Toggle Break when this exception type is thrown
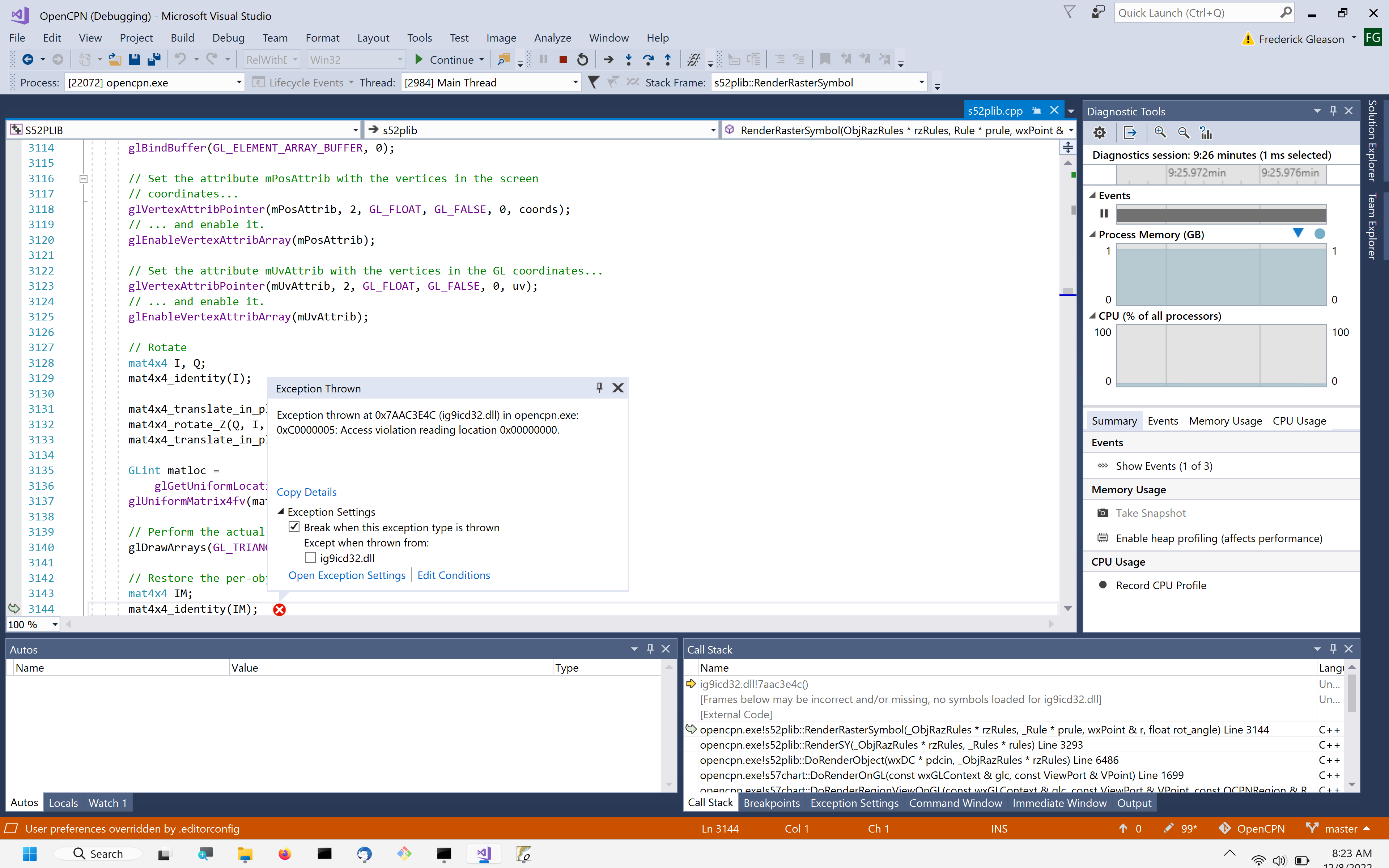Image resolution: width=1389 pixels, height=868 pixels. pyautogui.click(x=294, y=527)
